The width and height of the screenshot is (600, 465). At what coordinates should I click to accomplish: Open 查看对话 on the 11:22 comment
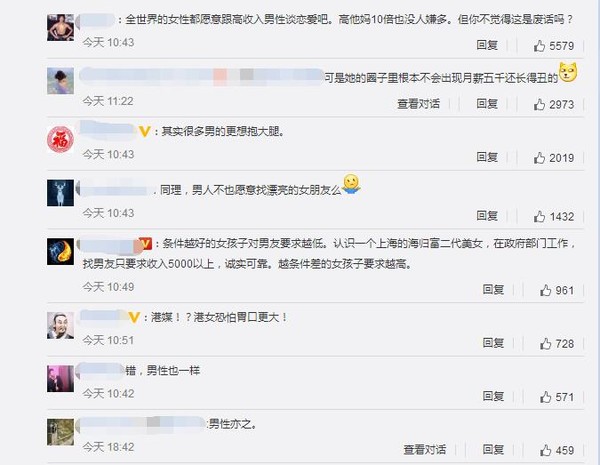418,104
